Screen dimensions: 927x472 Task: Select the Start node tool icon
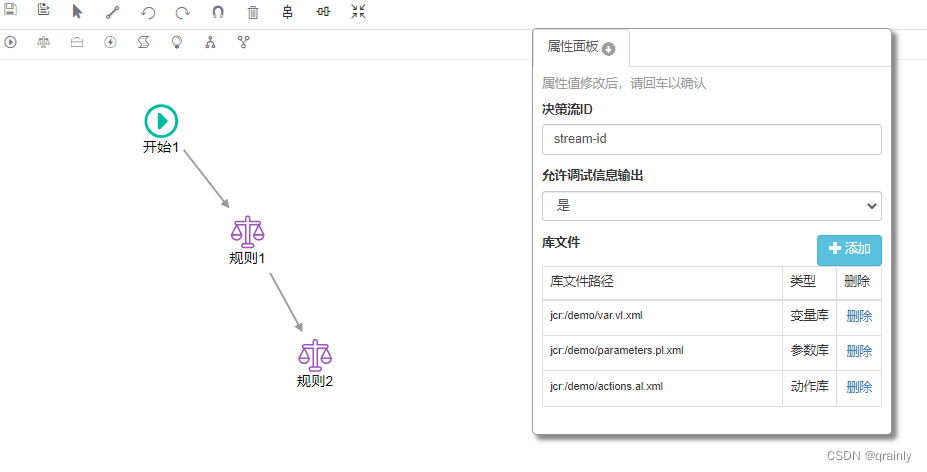pos(10,42)
